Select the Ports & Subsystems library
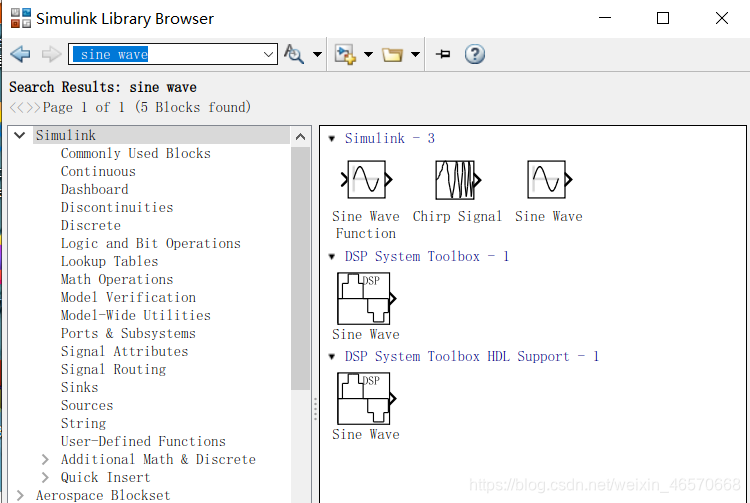The image size is (750, 503). (x=128, y=334)
